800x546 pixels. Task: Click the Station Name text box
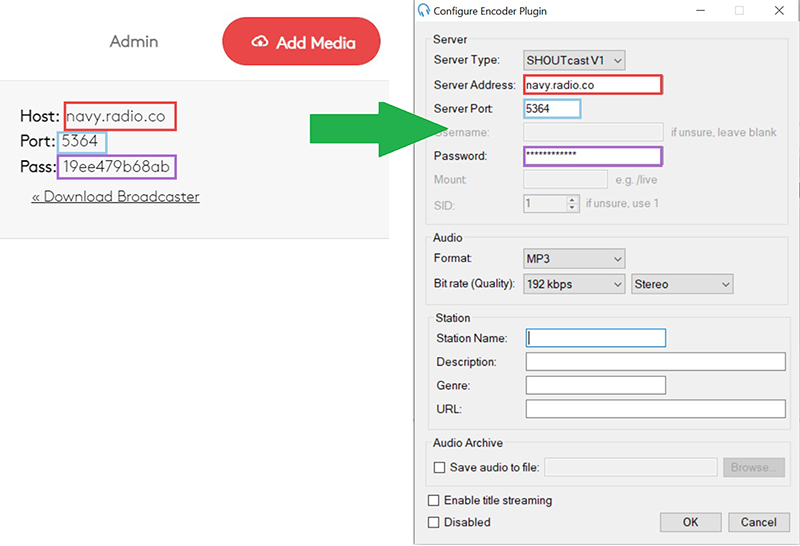[596, 338]
